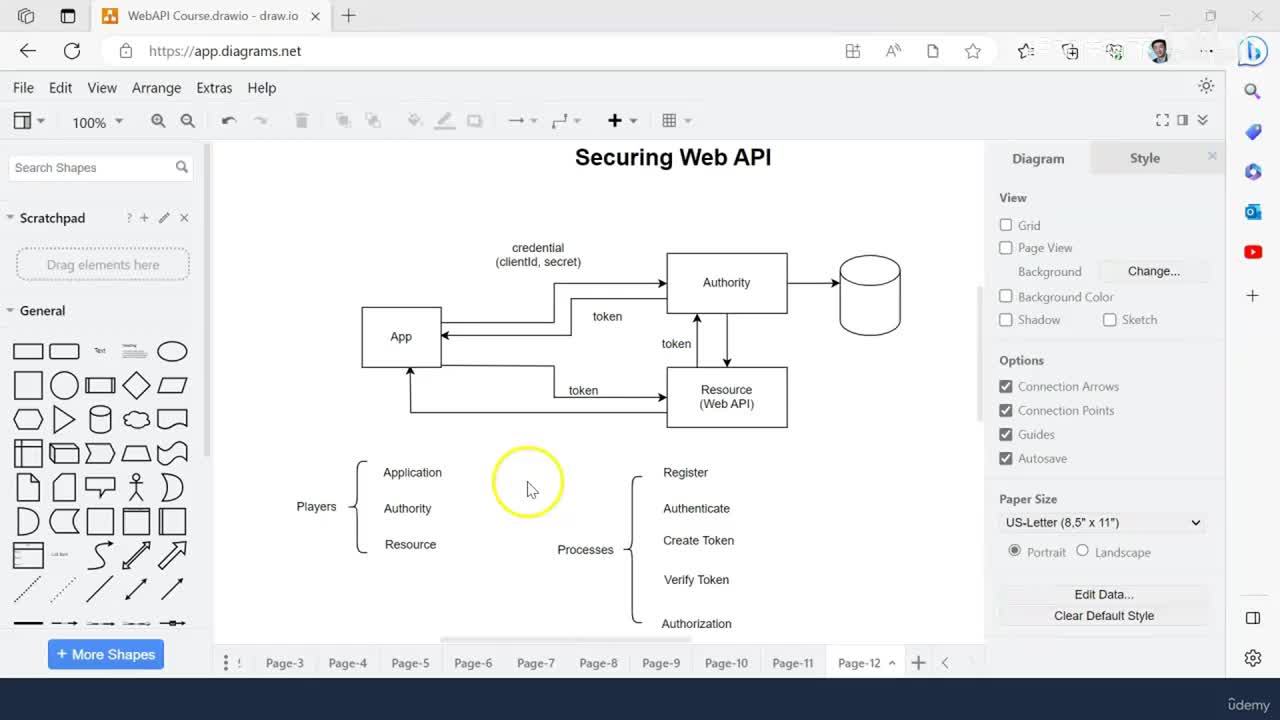The height and width of the screenshot is (720, 1280).
Task: Enable the Grid checkbox
Action: 1006,225
